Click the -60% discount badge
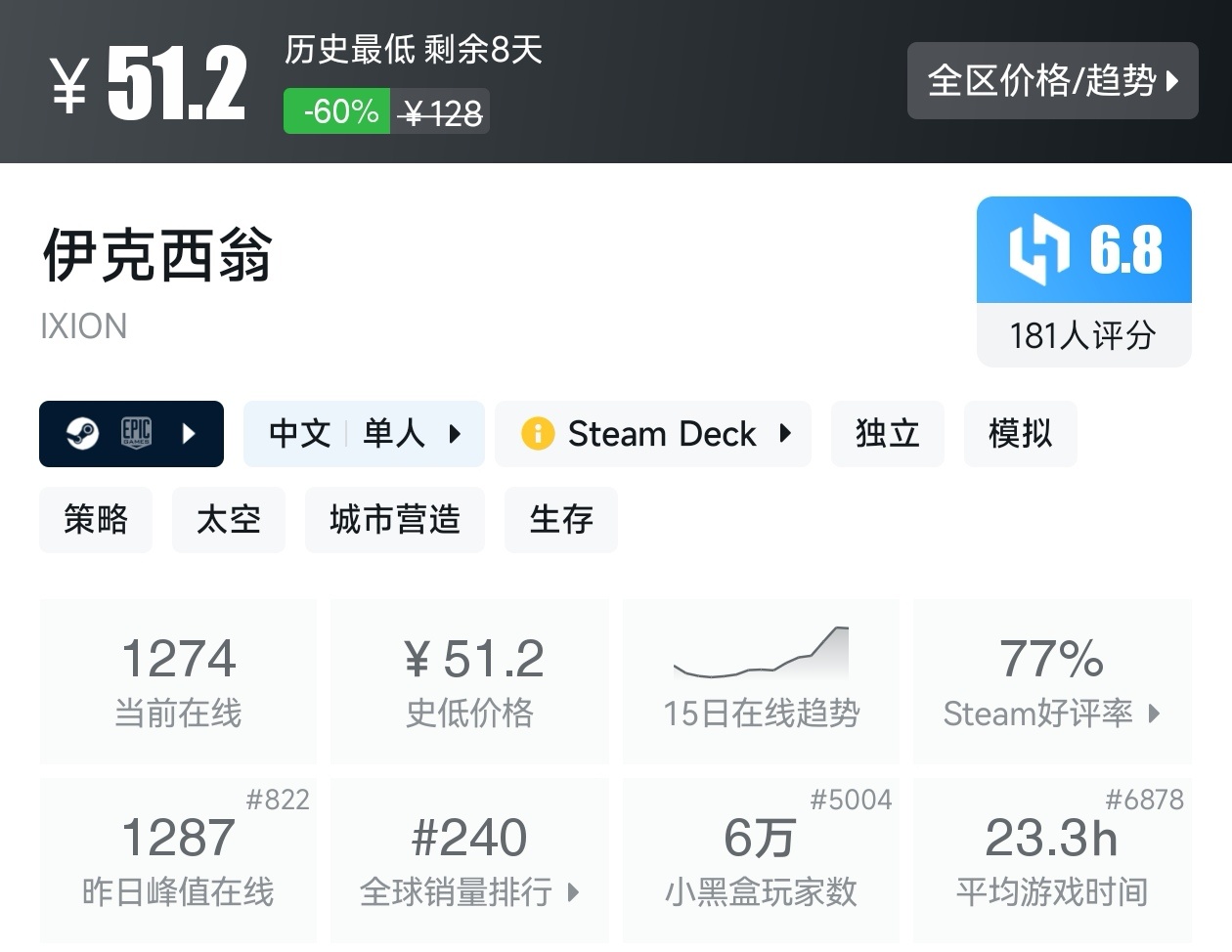The image size is (1232, 952). click(x=337, y=111)
